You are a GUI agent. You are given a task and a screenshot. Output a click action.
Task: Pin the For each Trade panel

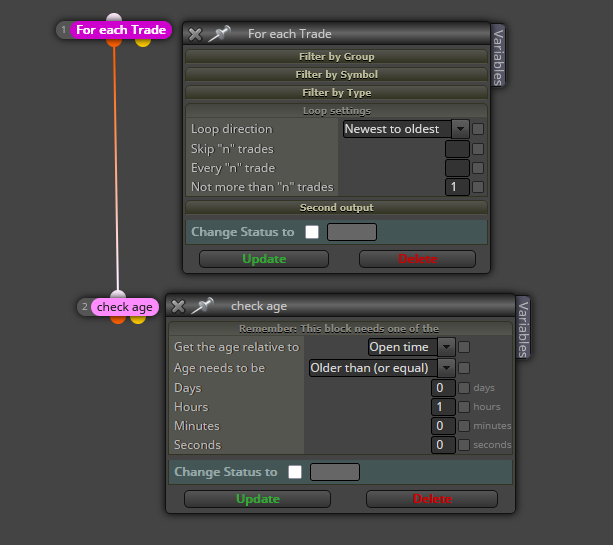(x=219, y=34)
